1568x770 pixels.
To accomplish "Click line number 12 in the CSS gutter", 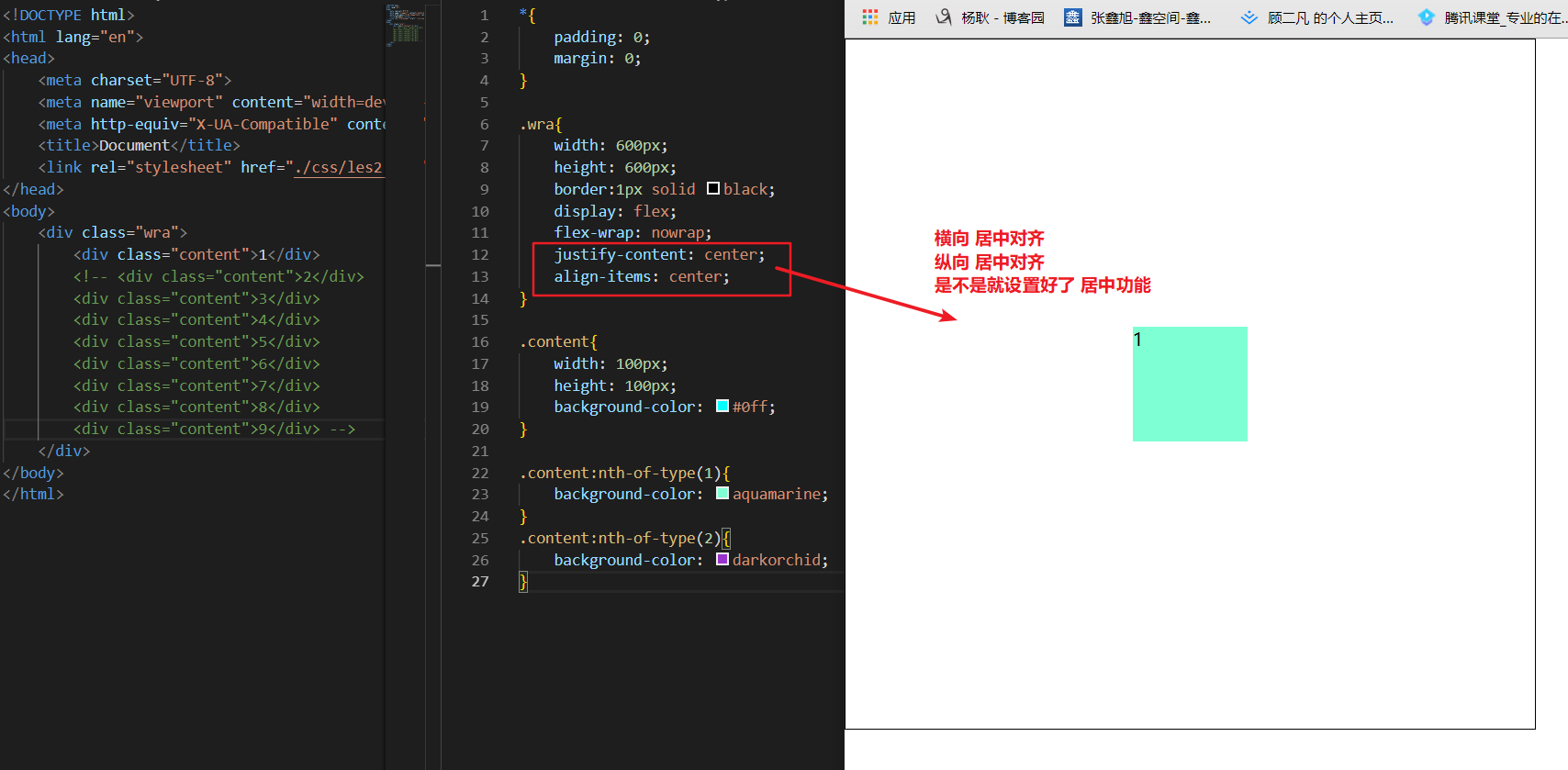I will point(480,254).
